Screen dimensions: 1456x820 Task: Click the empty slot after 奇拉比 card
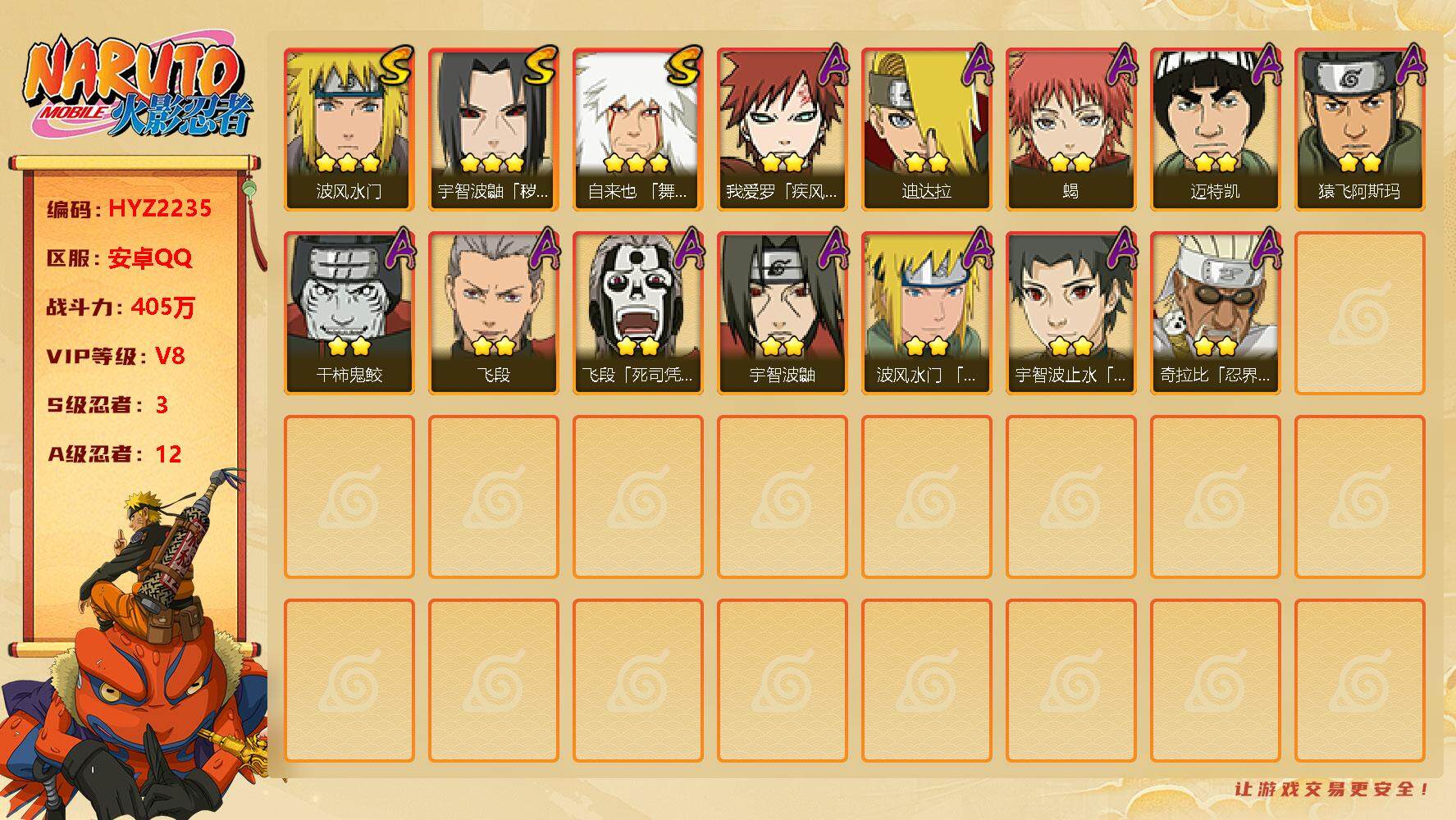[x=1360, y=313]
